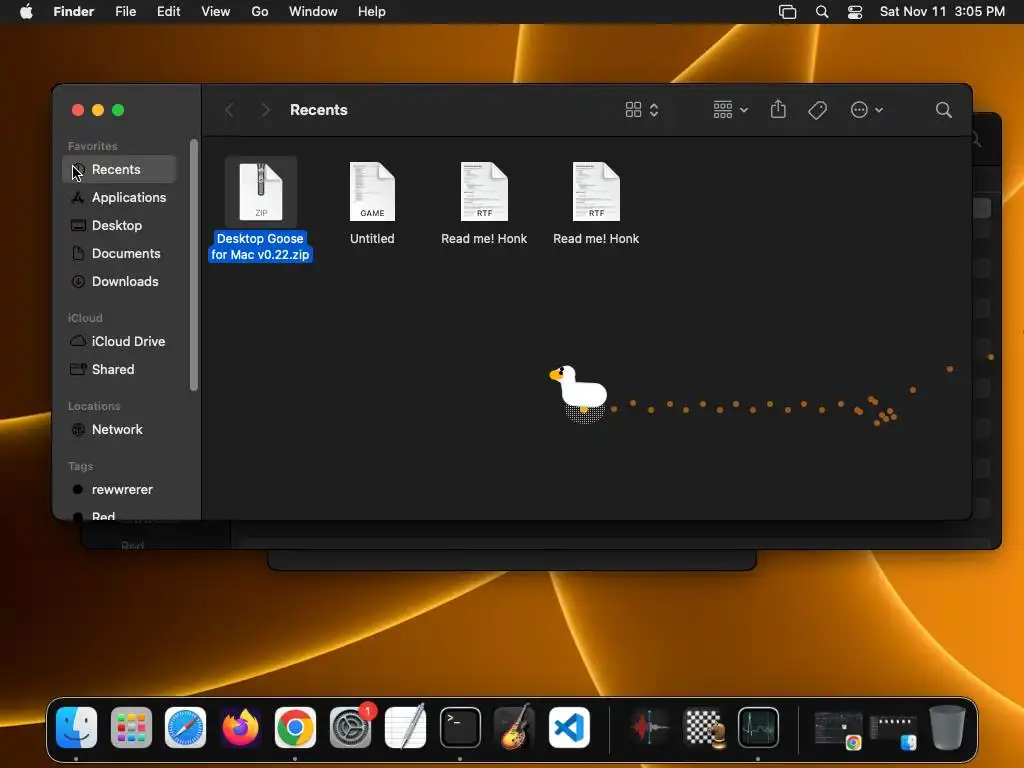Viewport: 1024px width, 768px height.
Task: Click the Desktop Goose for Mac v0.22.zip filename
Action: (x=260, y=247)
